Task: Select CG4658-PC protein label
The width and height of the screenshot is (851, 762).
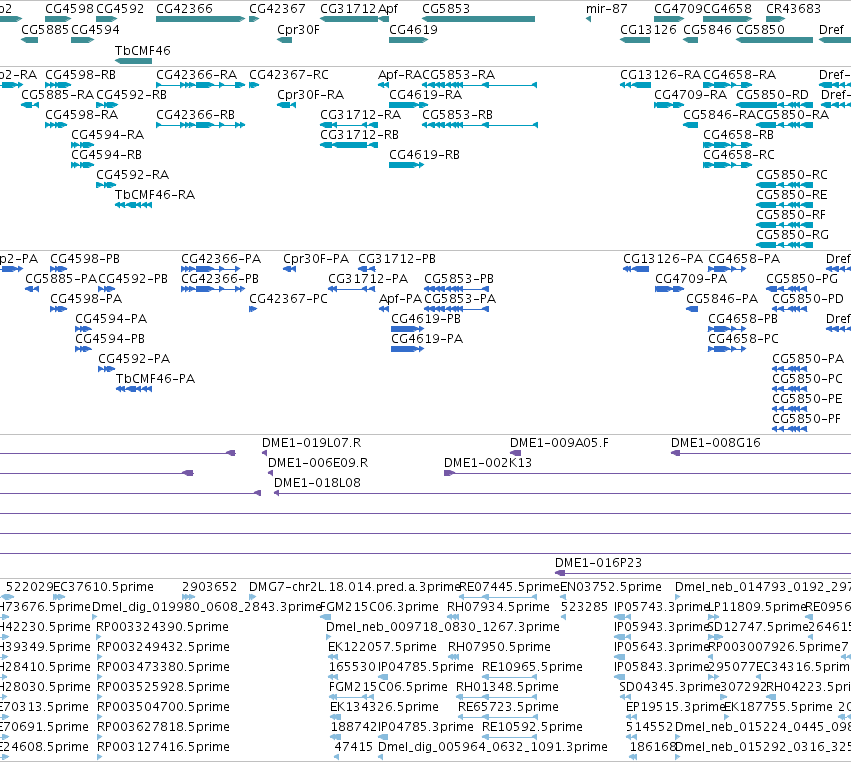Action: click(x=743, y=339)
